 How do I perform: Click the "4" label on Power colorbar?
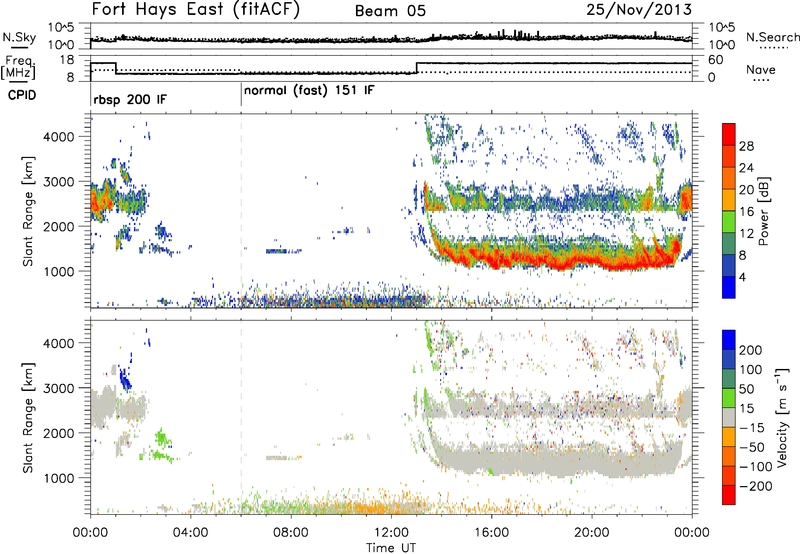coord(742,277)
